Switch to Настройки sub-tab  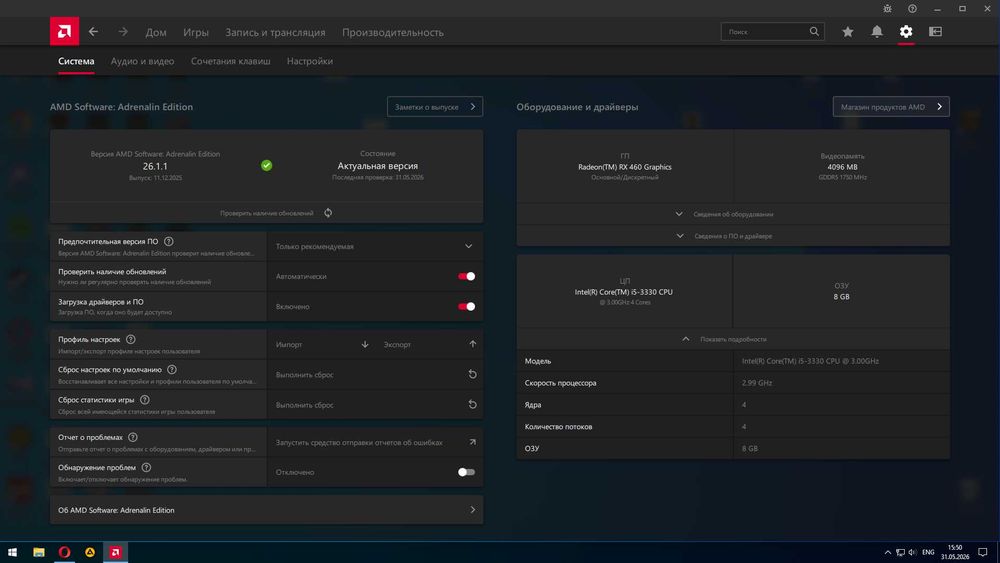[310, 61]
